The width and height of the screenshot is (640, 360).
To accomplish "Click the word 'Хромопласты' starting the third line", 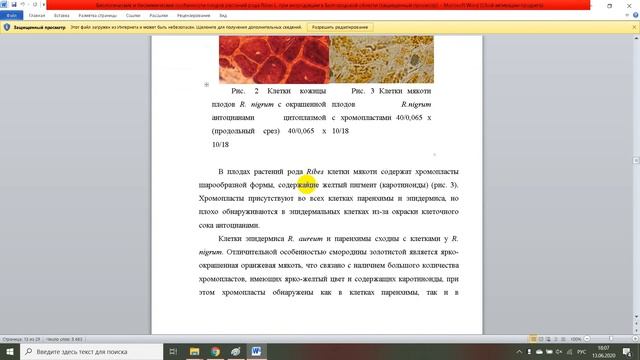I will 221,198.
